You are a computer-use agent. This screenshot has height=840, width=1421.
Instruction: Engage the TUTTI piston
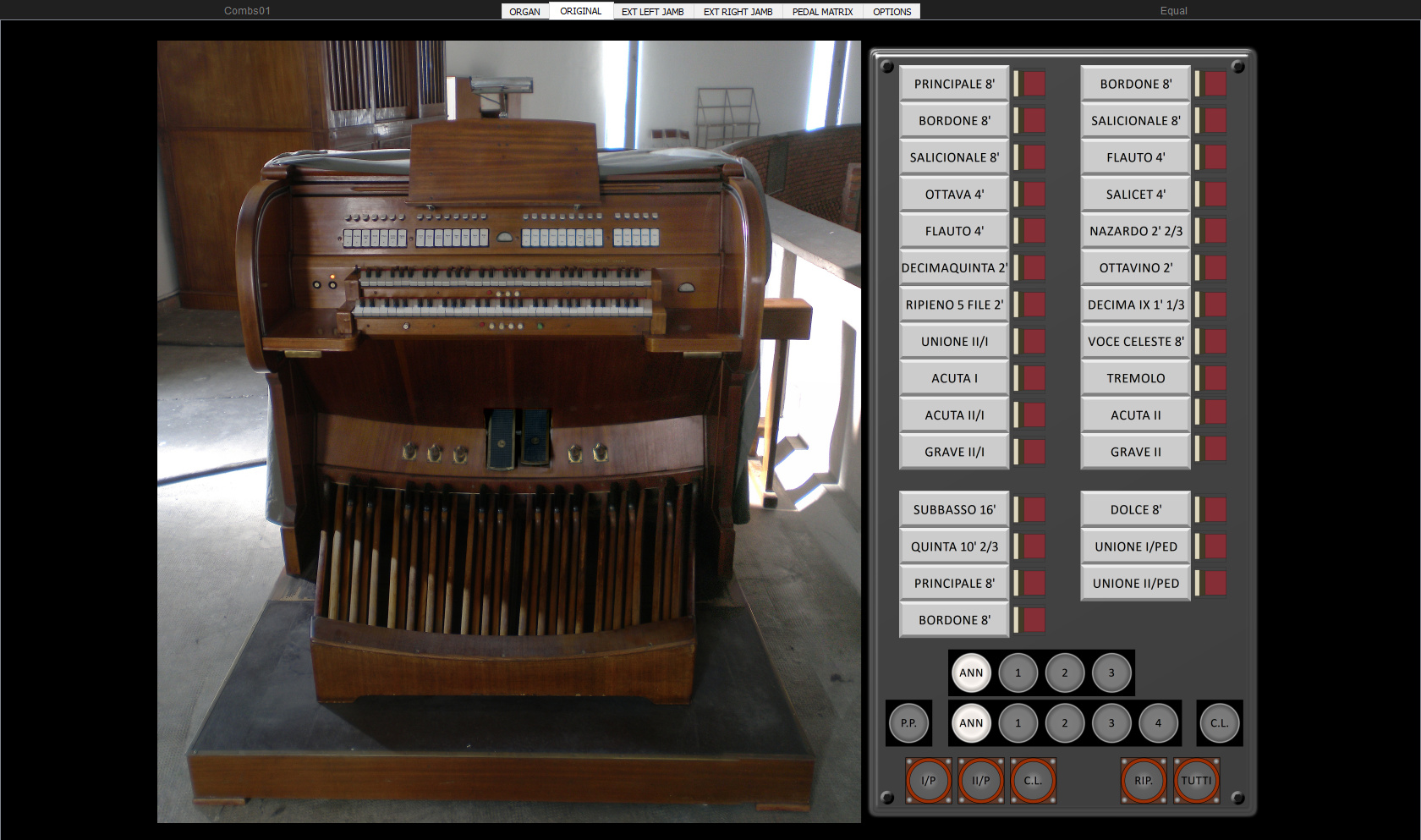click(x=1196, y=780)
